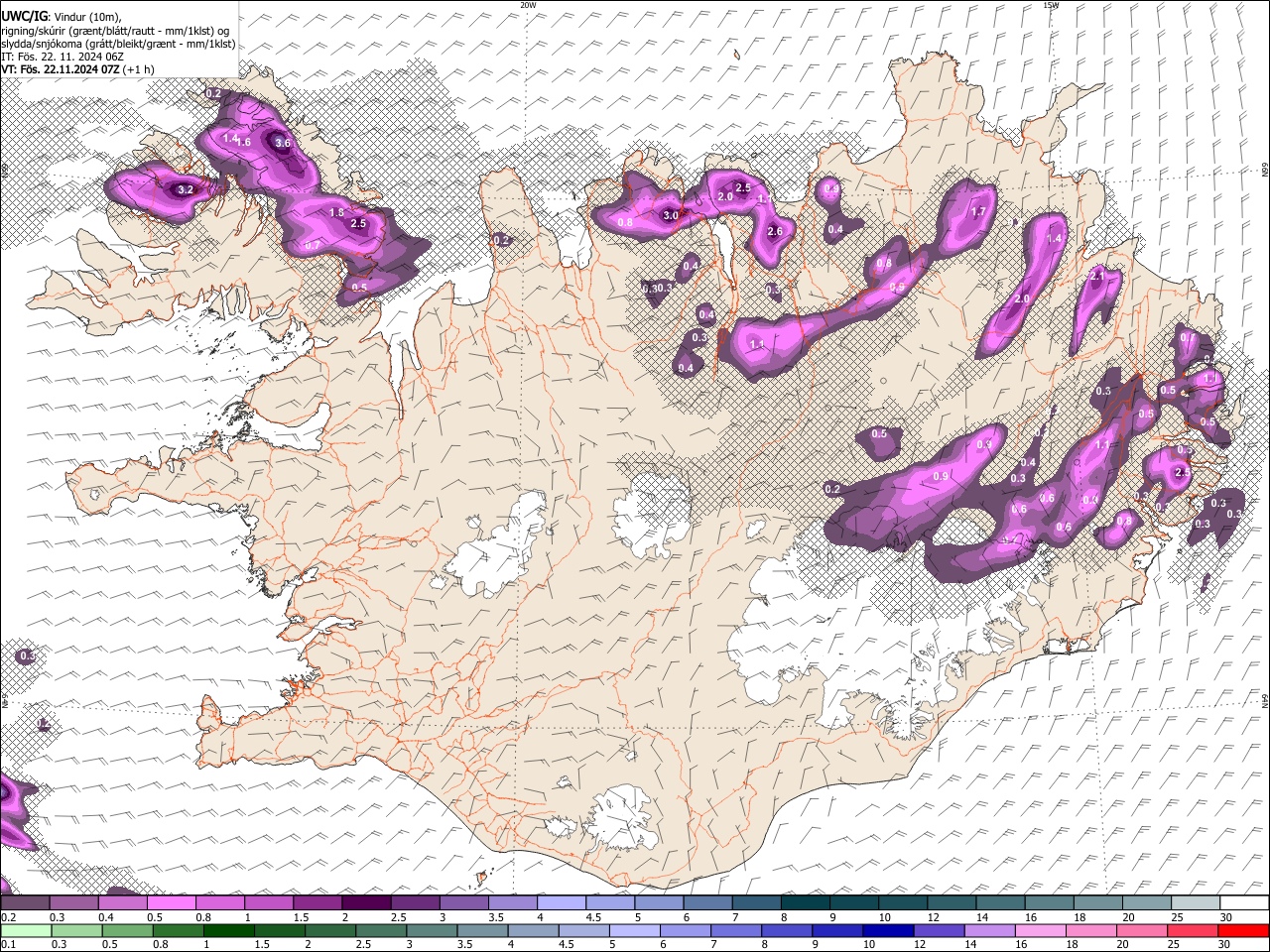Click the legend text line starting 'rigning/skúrir'
This screenshot has width=1270, height=952.
click(115, 30)
